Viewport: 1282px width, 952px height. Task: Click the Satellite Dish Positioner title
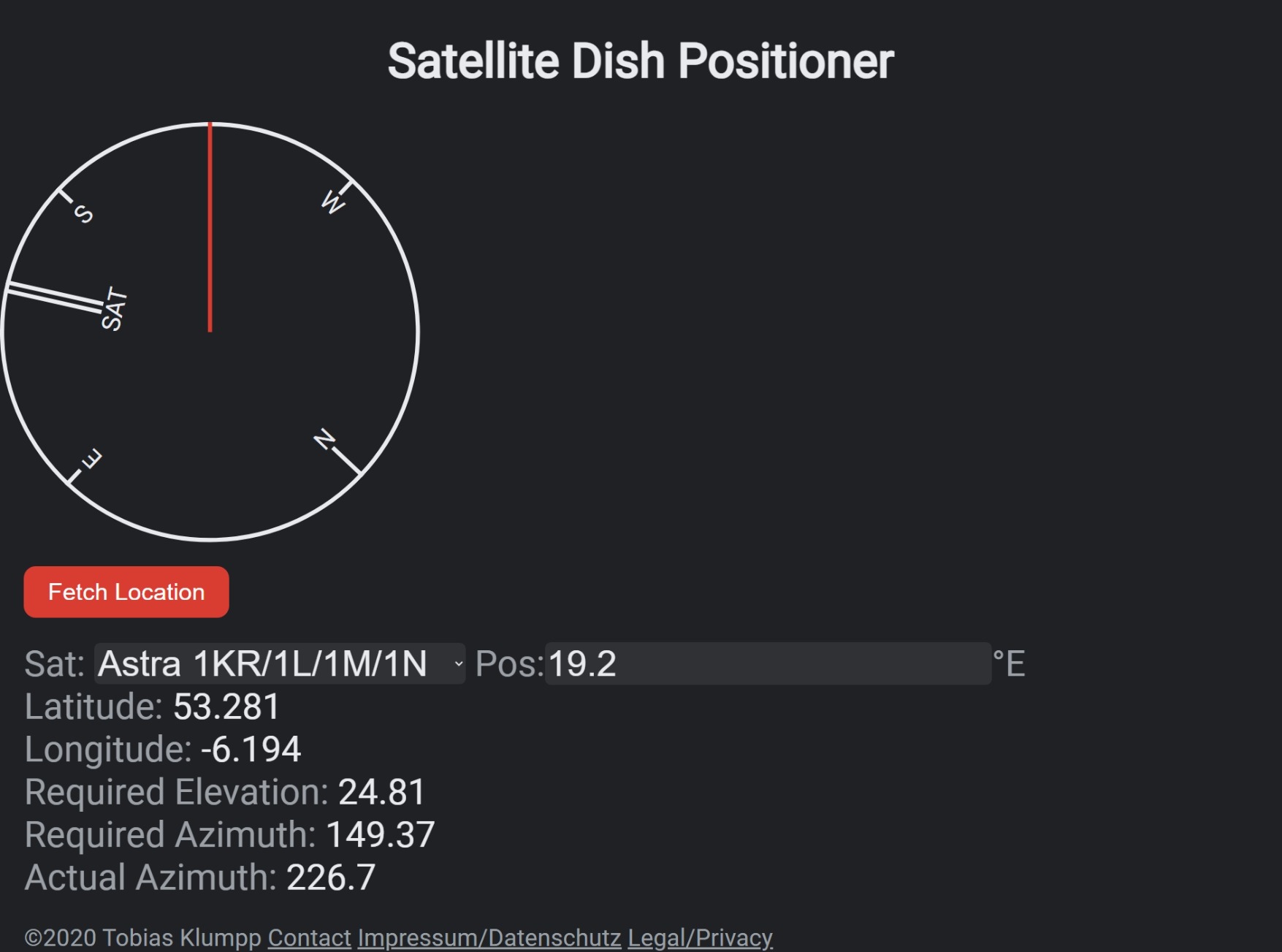(641, 61)
